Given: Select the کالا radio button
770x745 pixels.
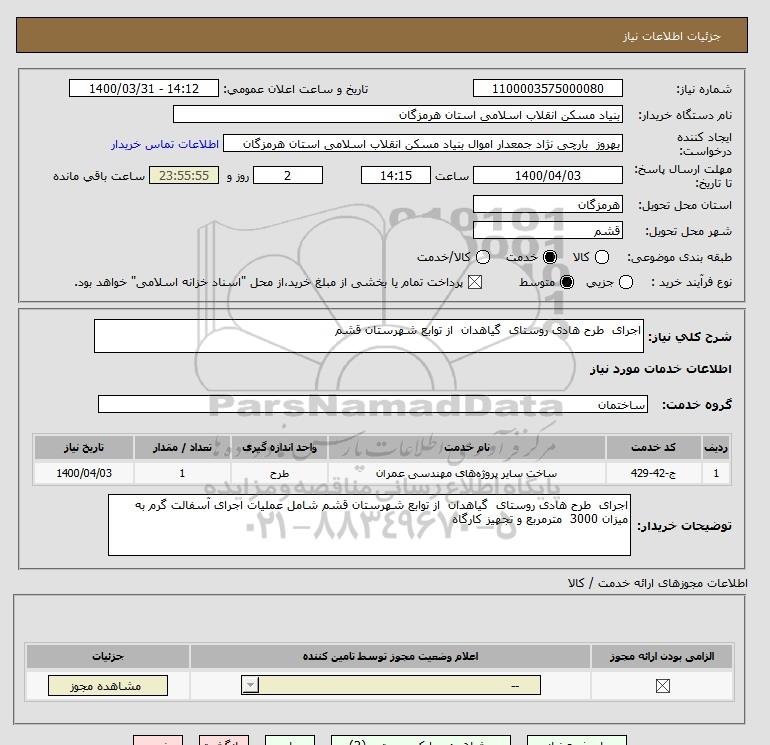Looking at the screenshot, I should [x=602, y=257].
